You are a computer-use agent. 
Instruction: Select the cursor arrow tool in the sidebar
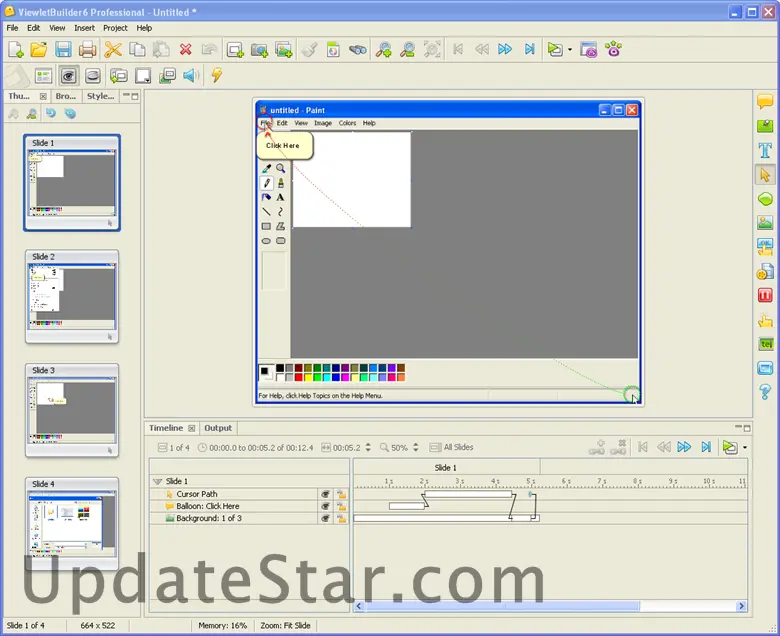tap(765, 175)
